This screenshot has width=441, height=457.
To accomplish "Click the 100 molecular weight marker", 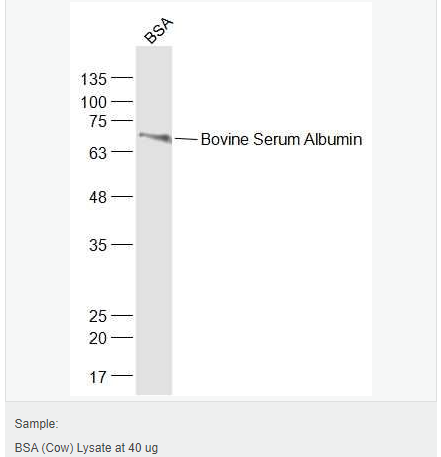I will (94, 102).
